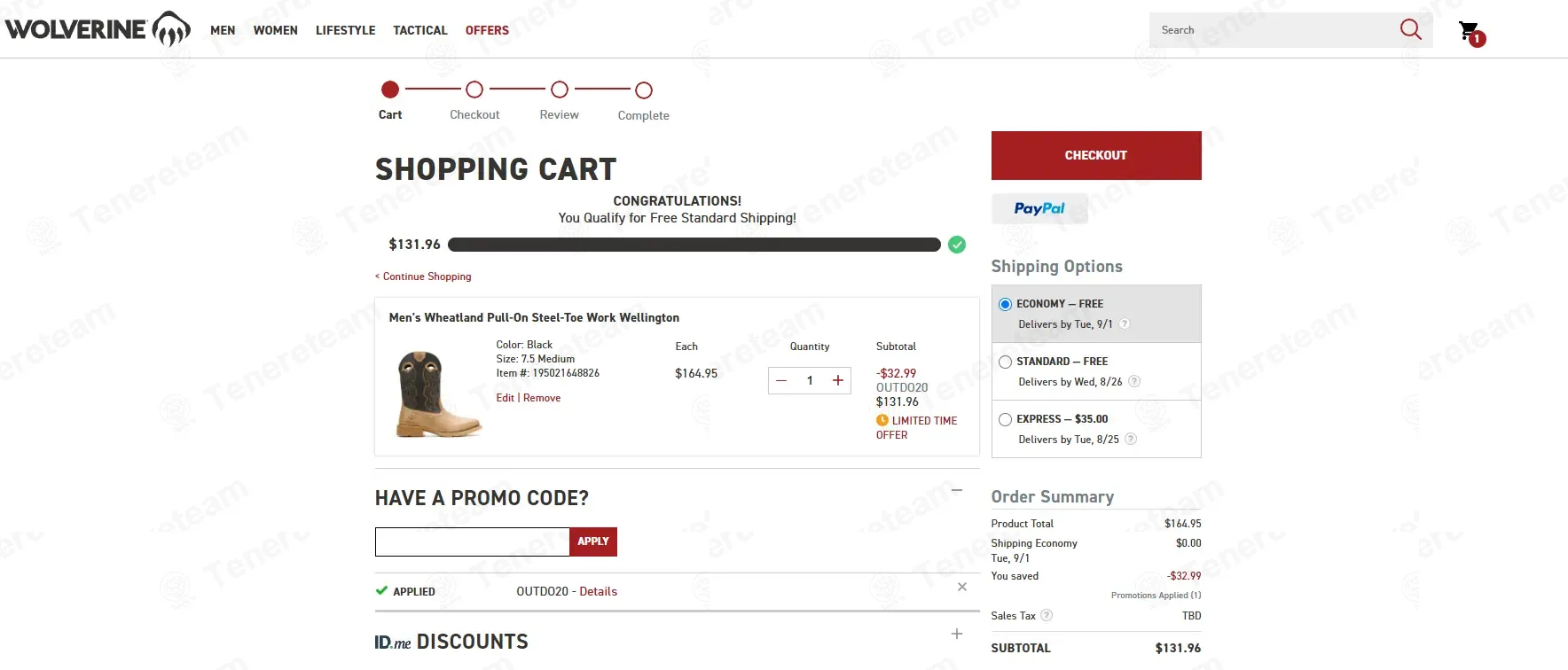The height and width of the screenshot is (670, 1568).
Task: Click the Wolverine logo
Action: pos(98,29)
